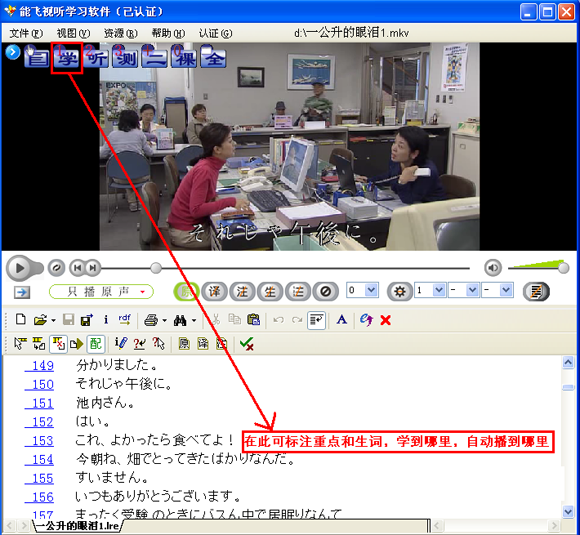Viewport: 580px width, 535px height.
Task: Toggle the 生 new words button
Action: point(270,292)
